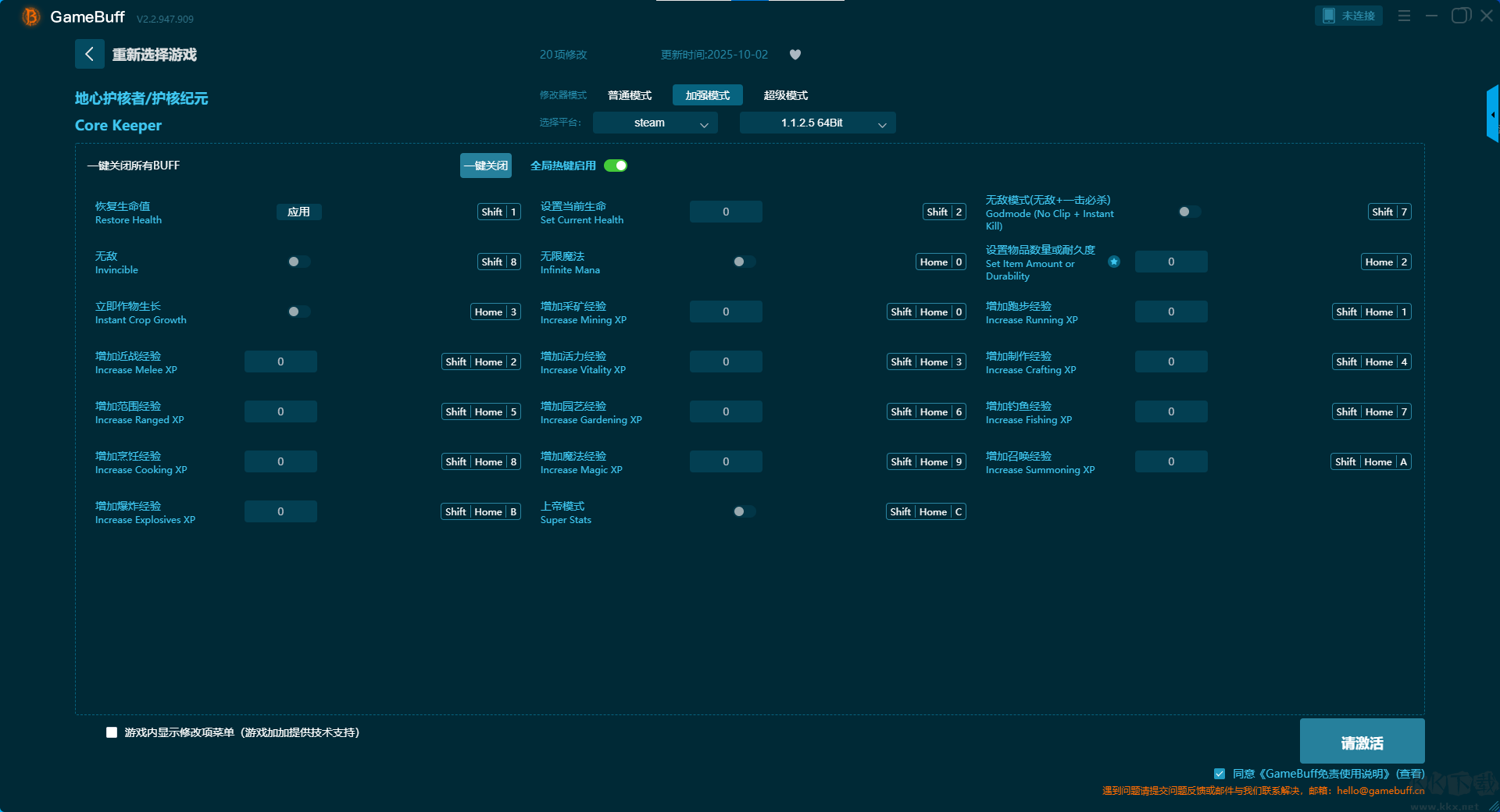Viewport: 1500px width, 812px height.
Task: Click the back arrow to reselect game
Action: 89,54
